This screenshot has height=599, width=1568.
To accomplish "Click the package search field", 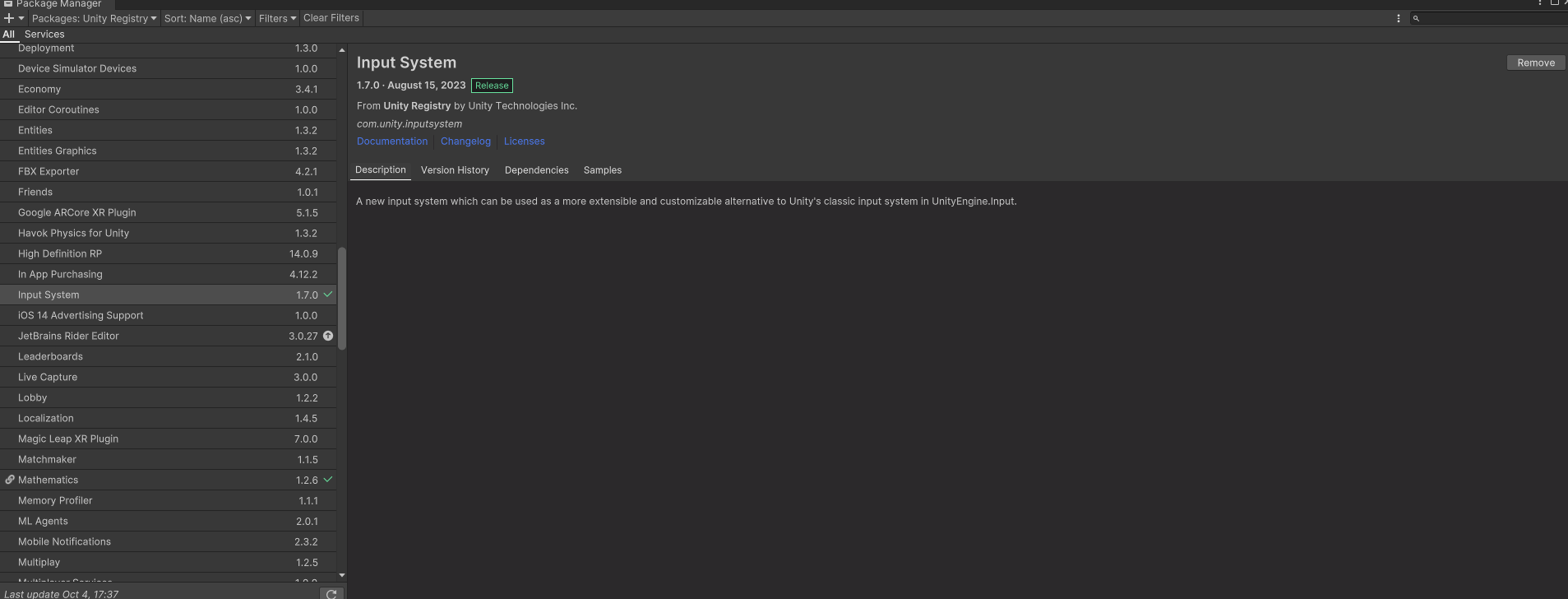I will pos(1489,18).
